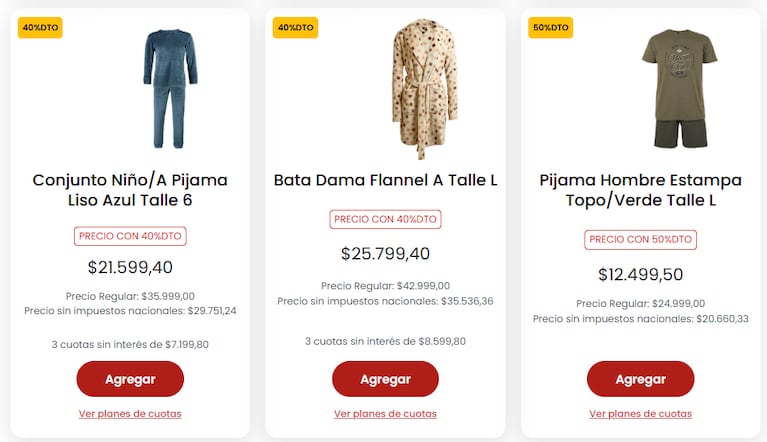Click the $12.499,50 discounted price
Image resolution: width=767 pixels, height=442 pixels.
click(640, 274)
